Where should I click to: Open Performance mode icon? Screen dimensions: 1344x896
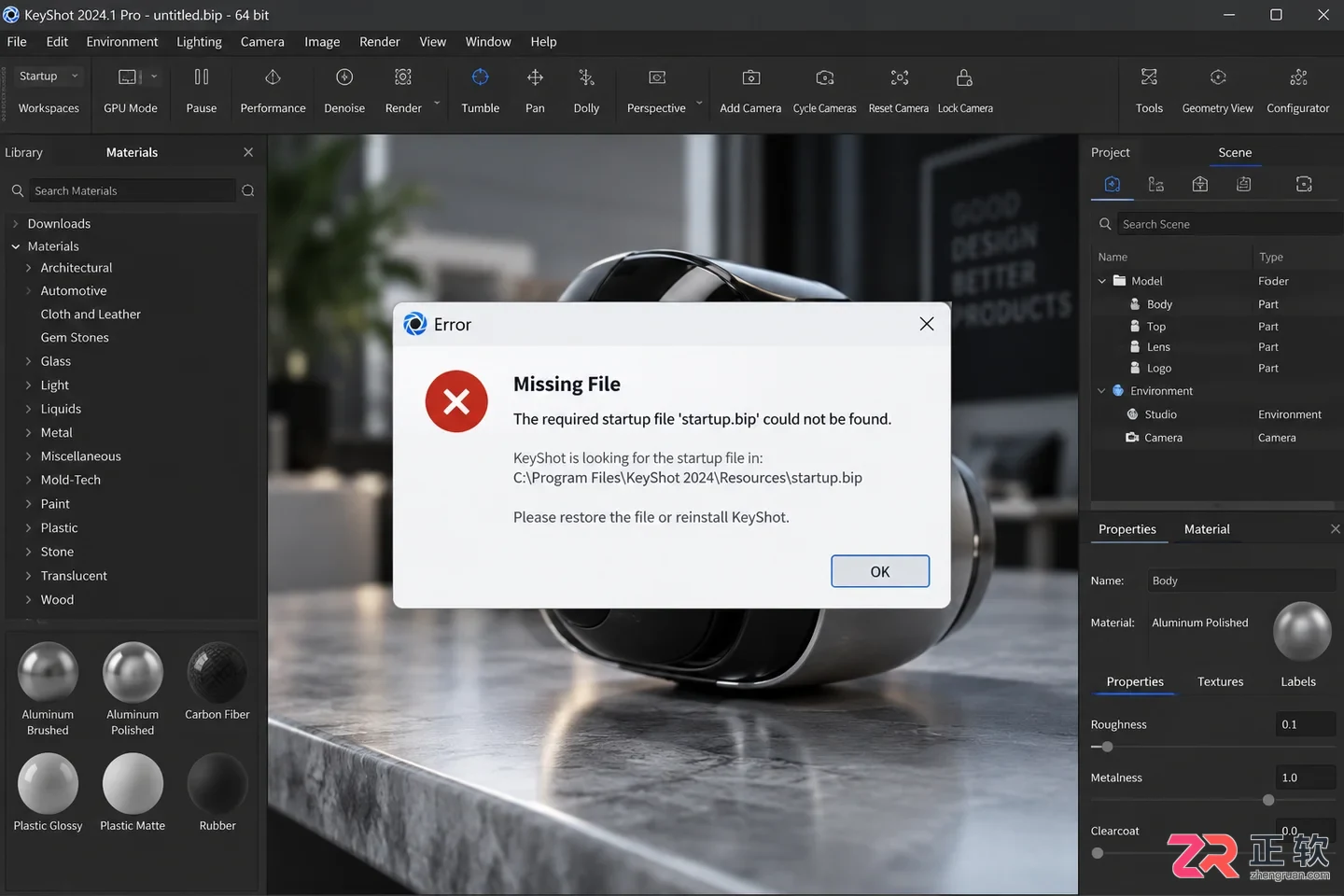(273, 77)
